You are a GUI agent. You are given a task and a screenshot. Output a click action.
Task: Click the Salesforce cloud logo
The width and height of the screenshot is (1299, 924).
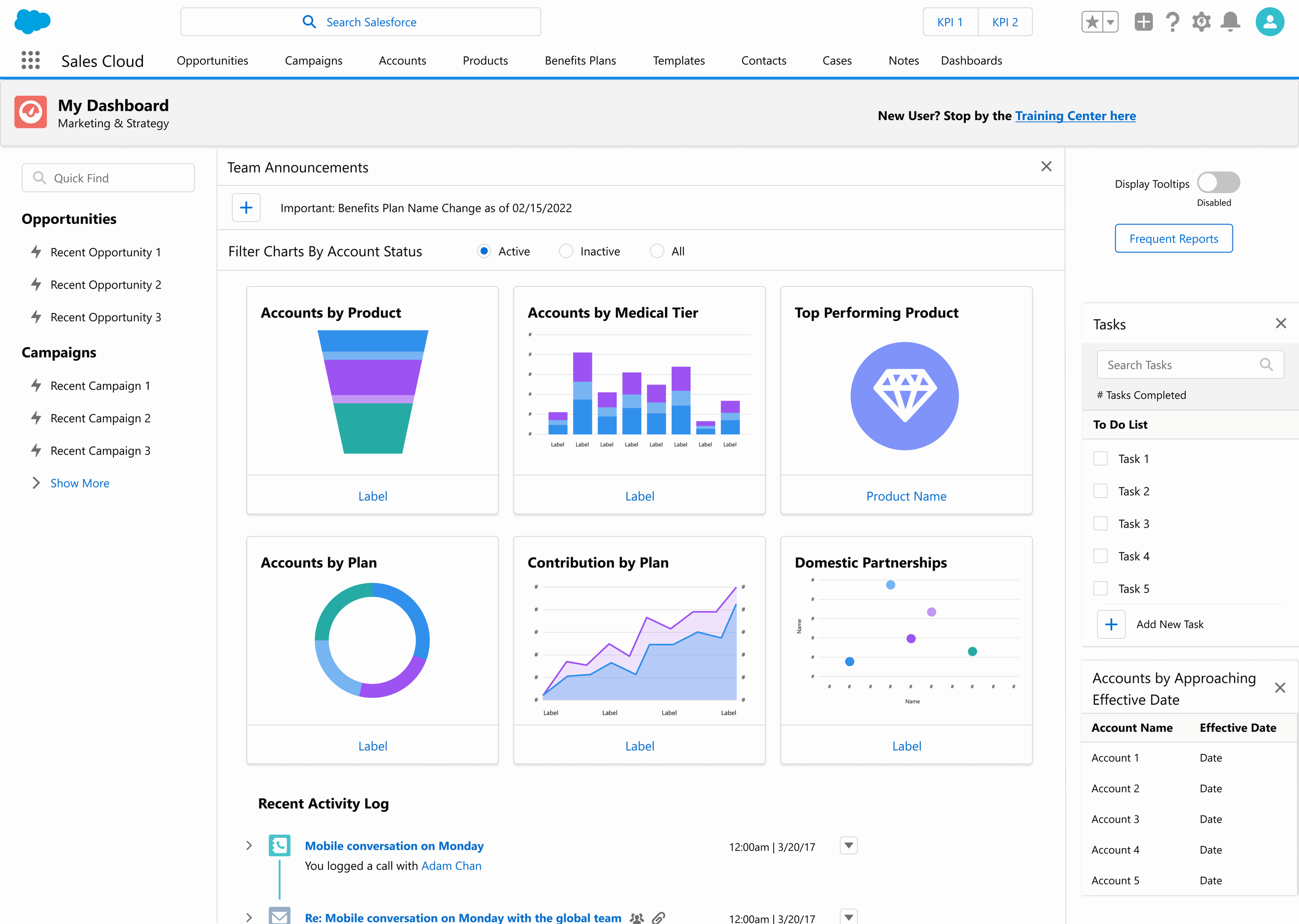click(x=32, y=22)
